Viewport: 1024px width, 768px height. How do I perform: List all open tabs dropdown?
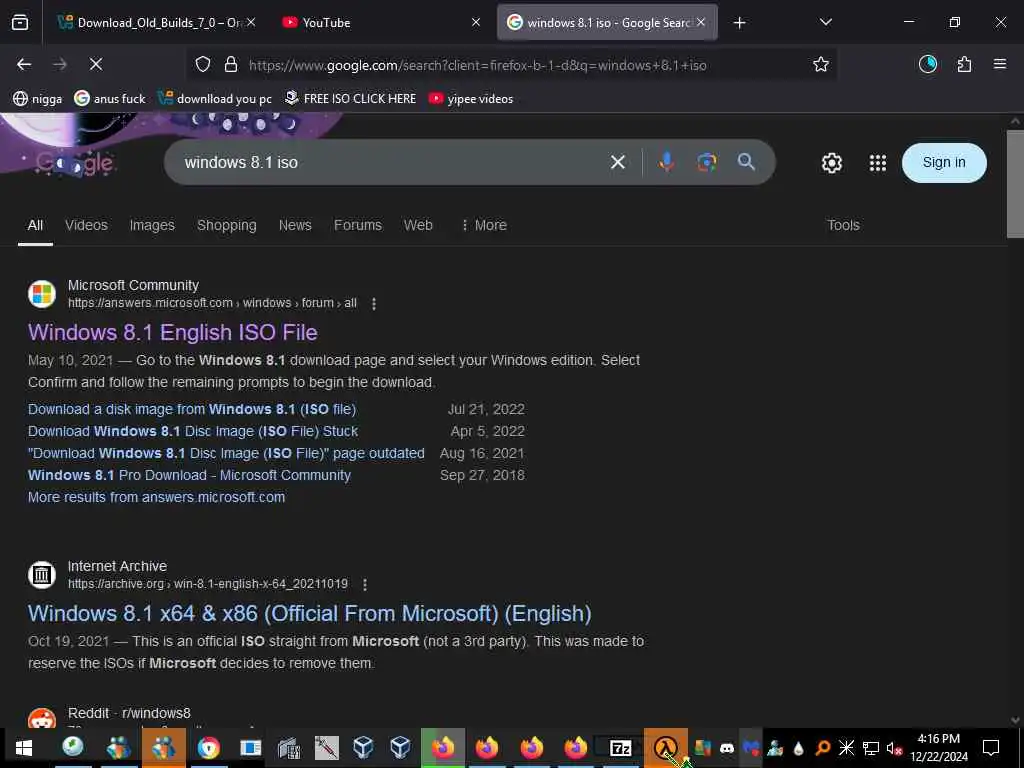click(825, 22)
